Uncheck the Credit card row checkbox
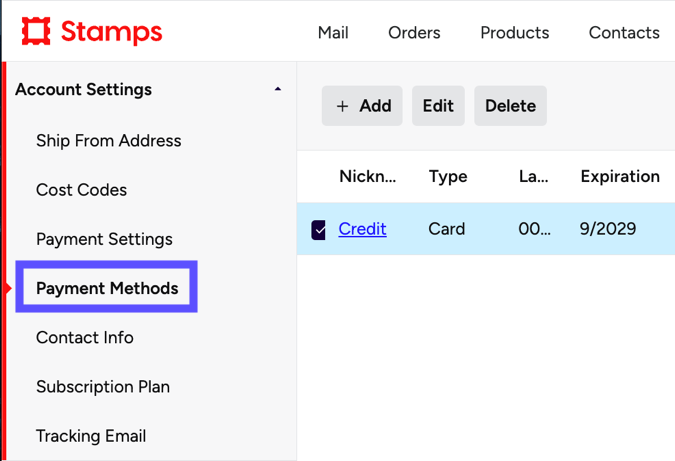 coord(319,230)
